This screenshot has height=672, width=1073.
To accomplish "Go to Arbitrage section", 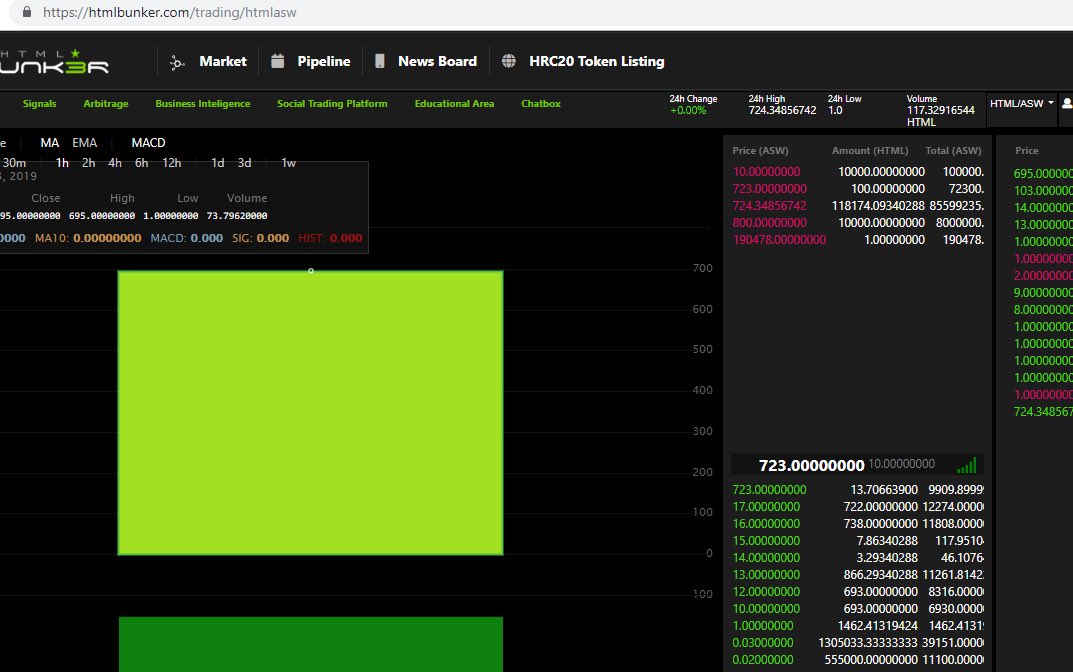I will coord(105,103).
